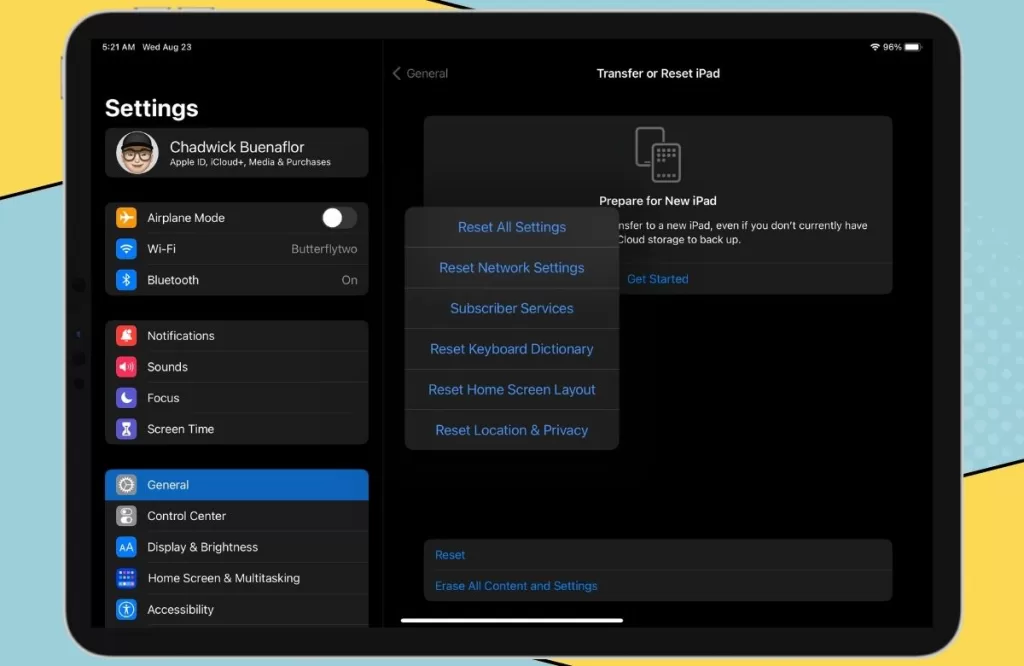
Task: Open Screen Time settings
Action: tap(236, 429)
